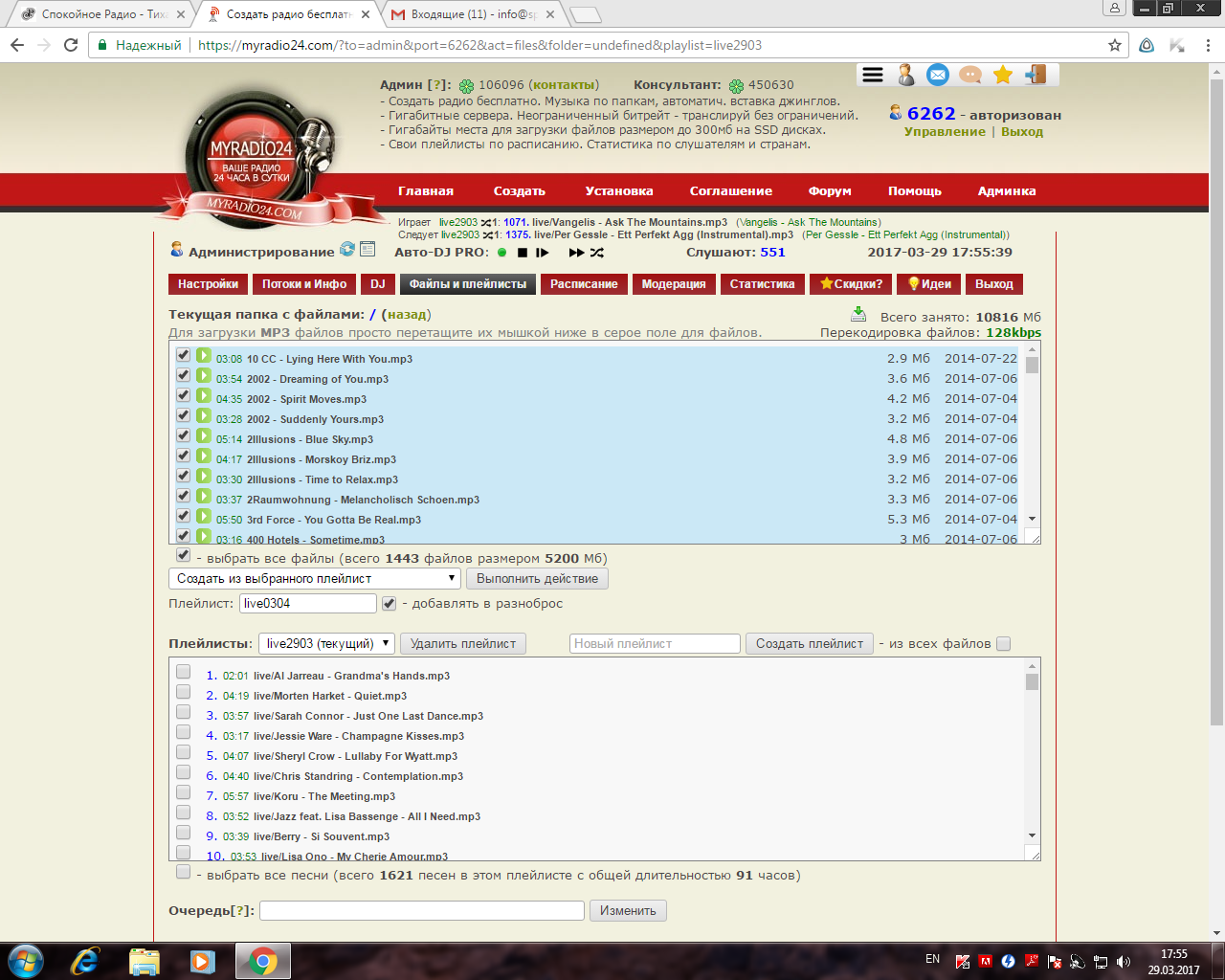Toggle the 'добавлять в разноброс' checkbox
This screenshot has height=980, width=1225.
(x=389, y=604)
